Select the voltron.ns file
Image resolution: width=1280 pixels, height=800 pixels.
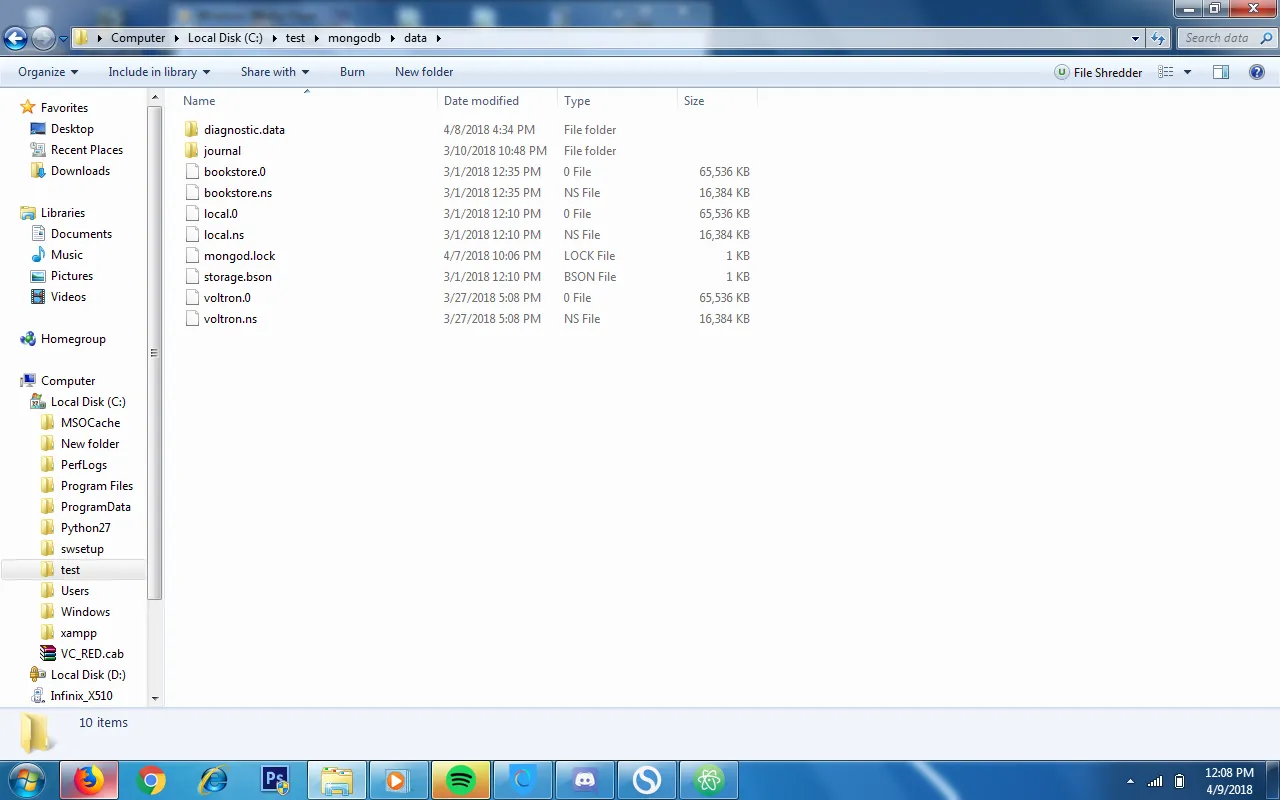(x=230, y=319)
